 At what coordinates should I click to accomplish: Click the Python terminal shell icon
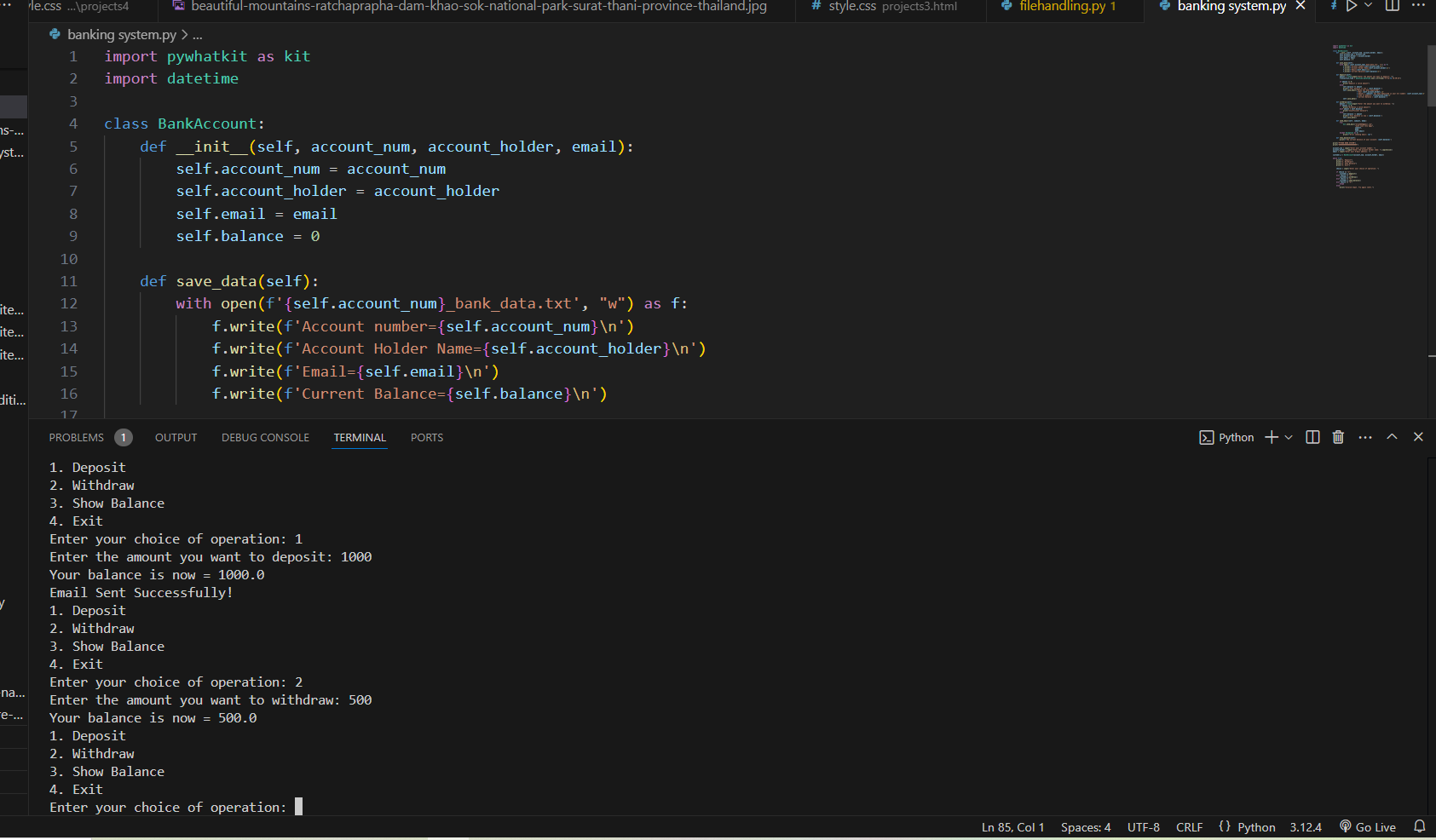[x=1206, y=437]
